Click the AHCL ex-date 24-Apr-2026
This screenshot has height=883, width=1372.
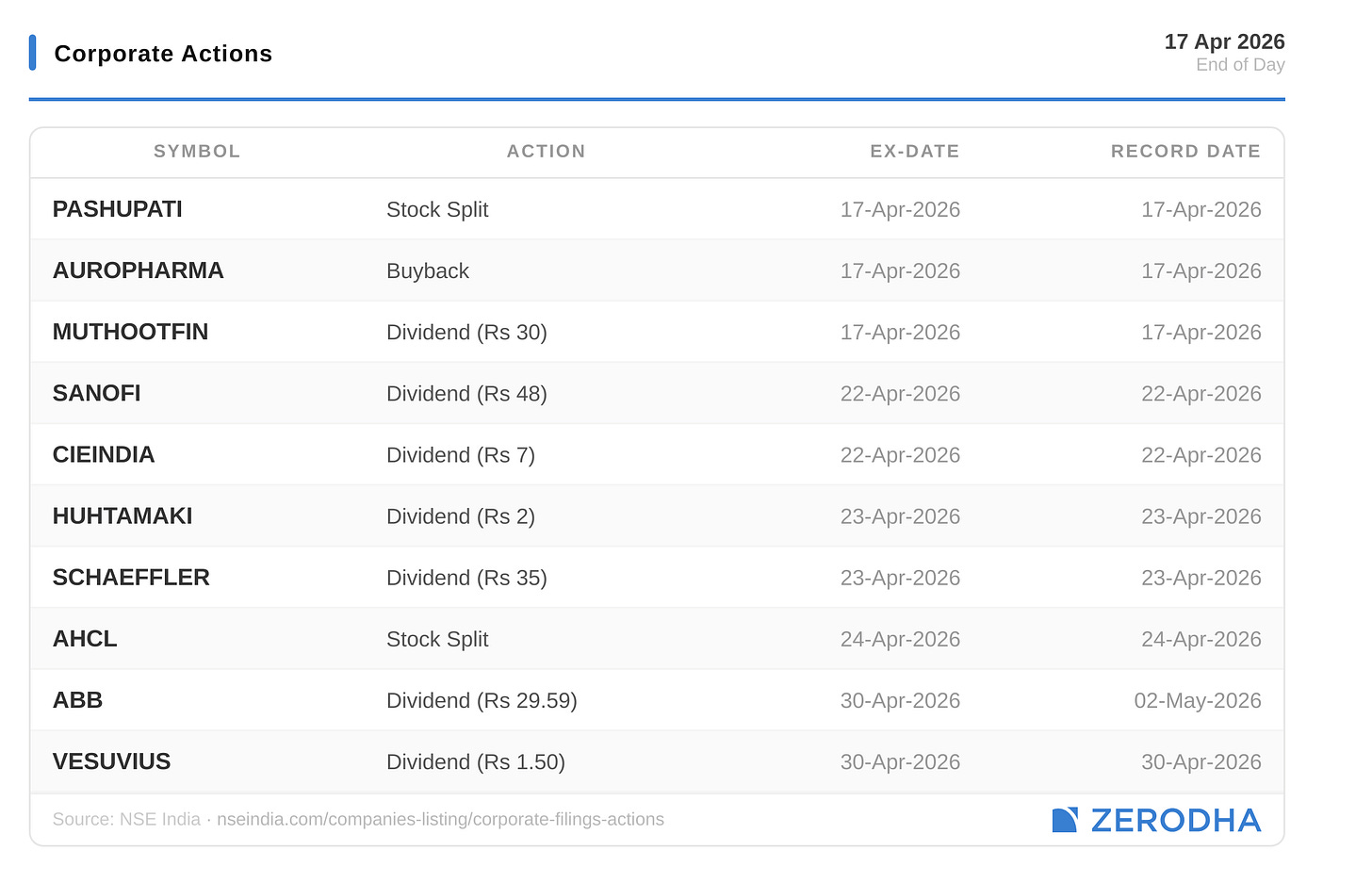(900, 640)
